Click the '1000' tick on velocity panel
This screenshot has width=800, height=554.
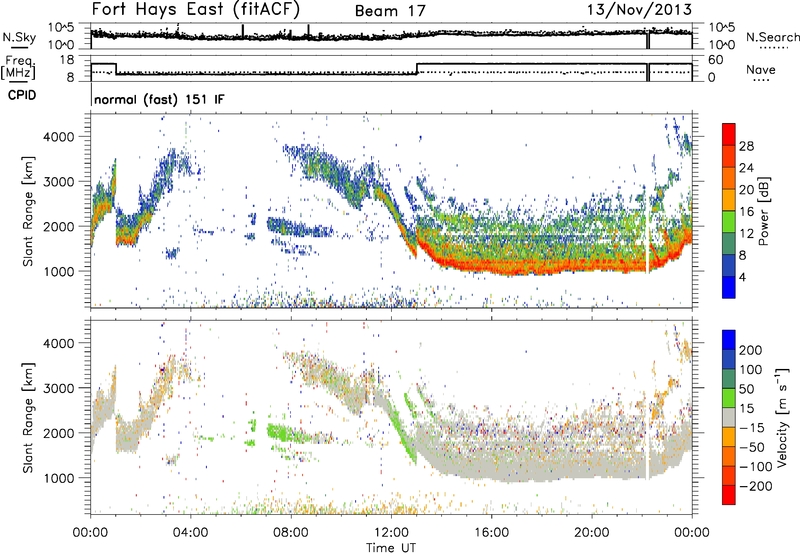pyautogui.click(x=58, y=478)
